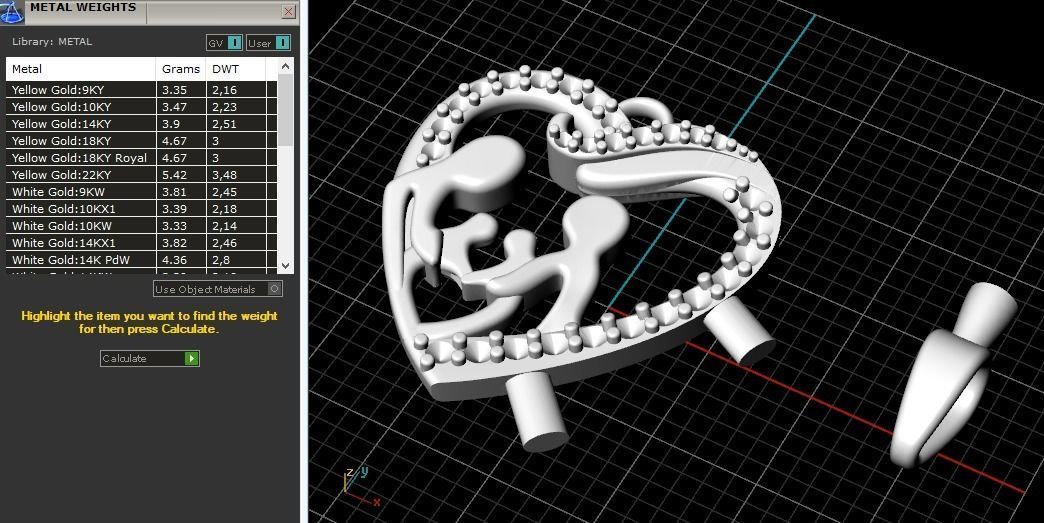
Task: Select the White Gold:14KX1 row
Action: (x=141, y=243)
